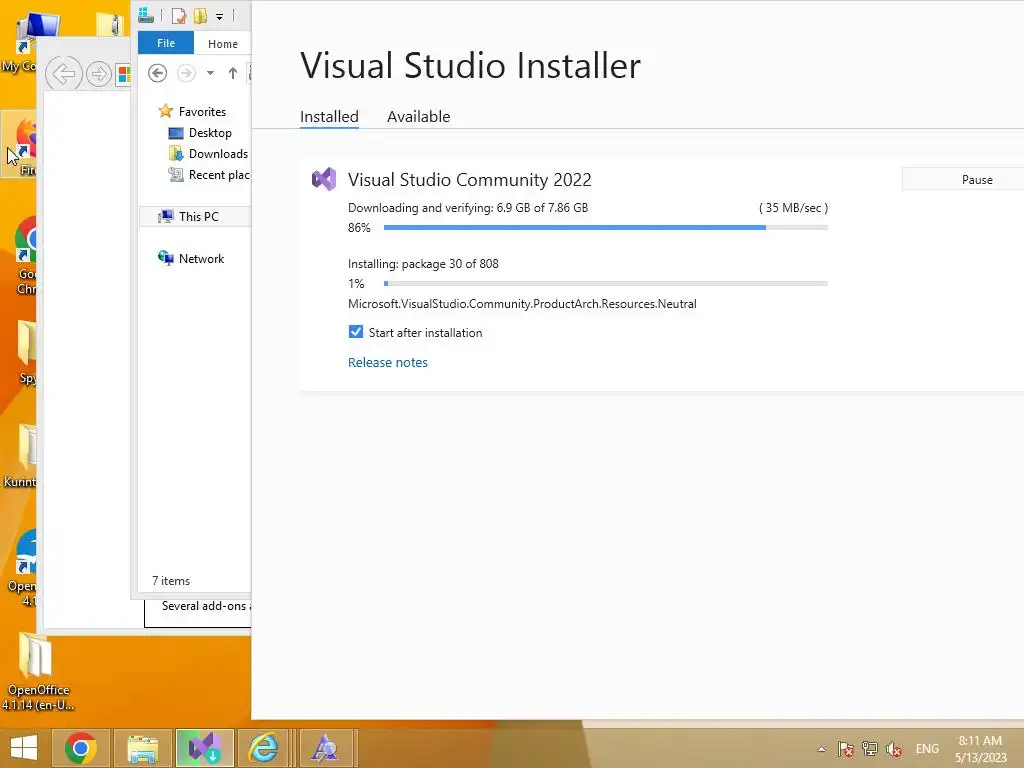Click 'Several add-ons' notification bar text
The image size is (1024, 768).
pyautogui.click(x=204, y=606)
